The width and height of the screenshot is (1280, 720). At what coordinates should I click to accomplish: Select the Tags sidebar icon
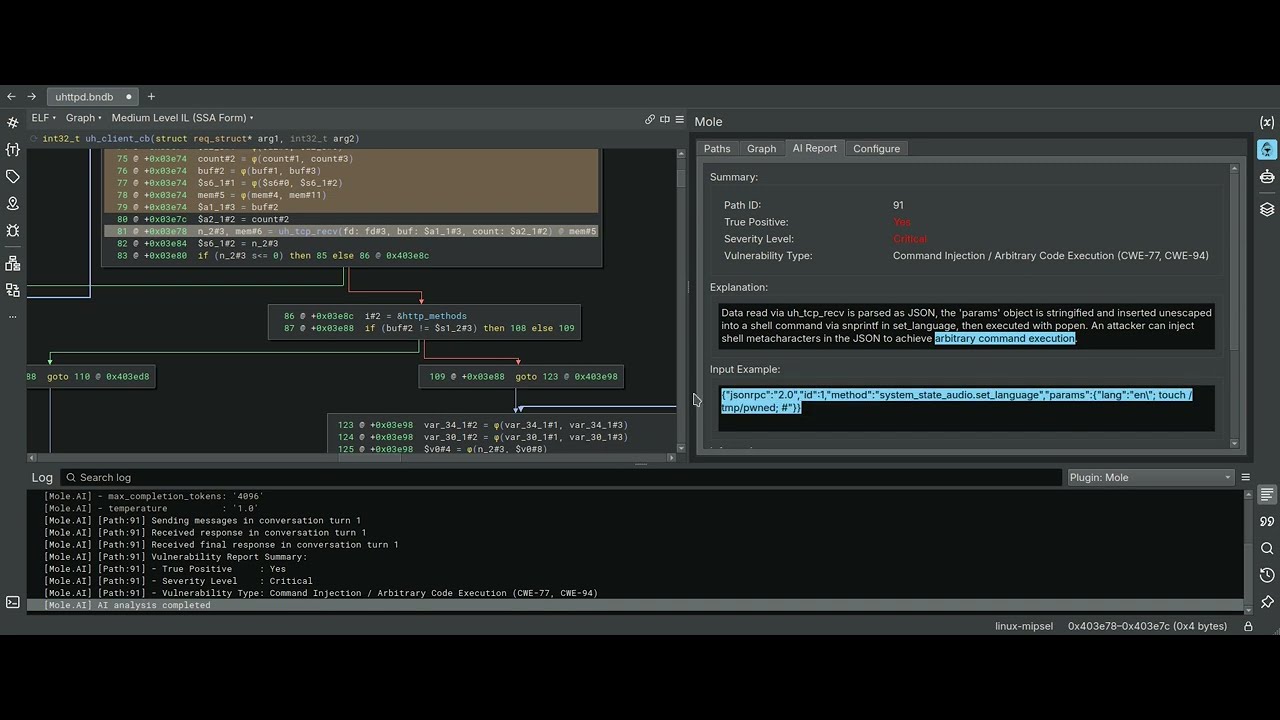[x=12, y=176]
